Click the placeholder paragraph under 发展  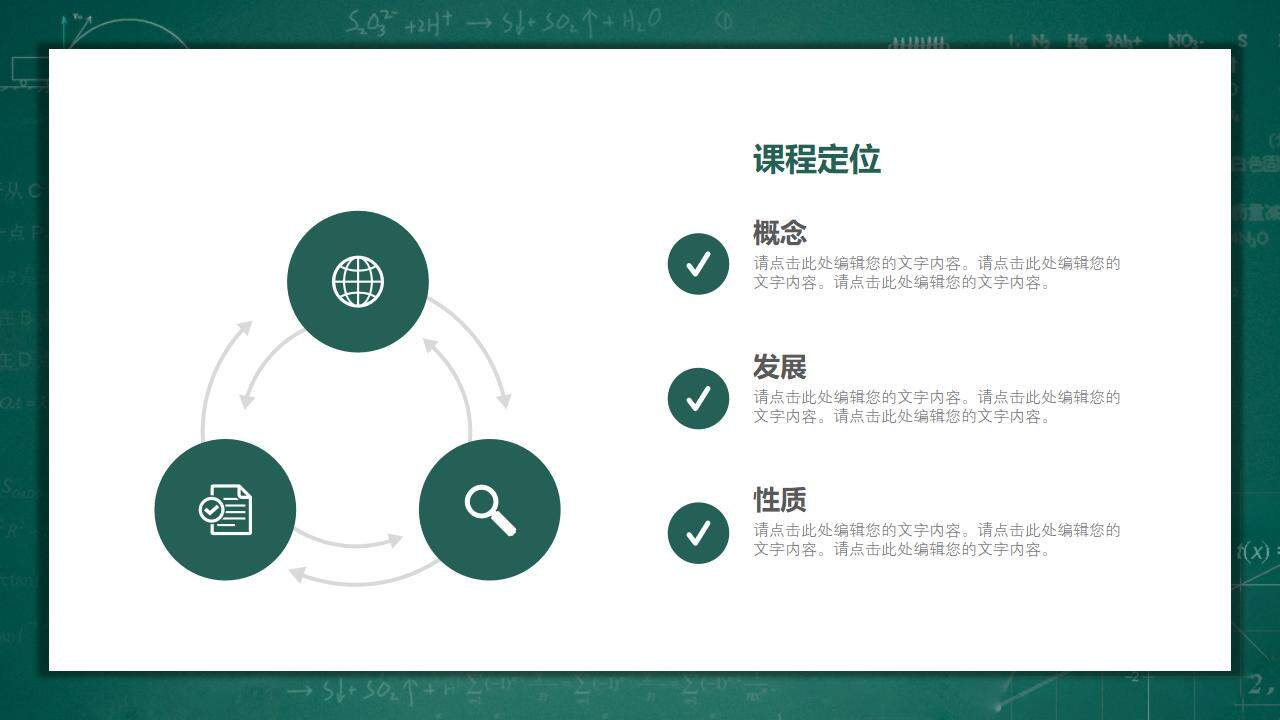tap(937, 407)
